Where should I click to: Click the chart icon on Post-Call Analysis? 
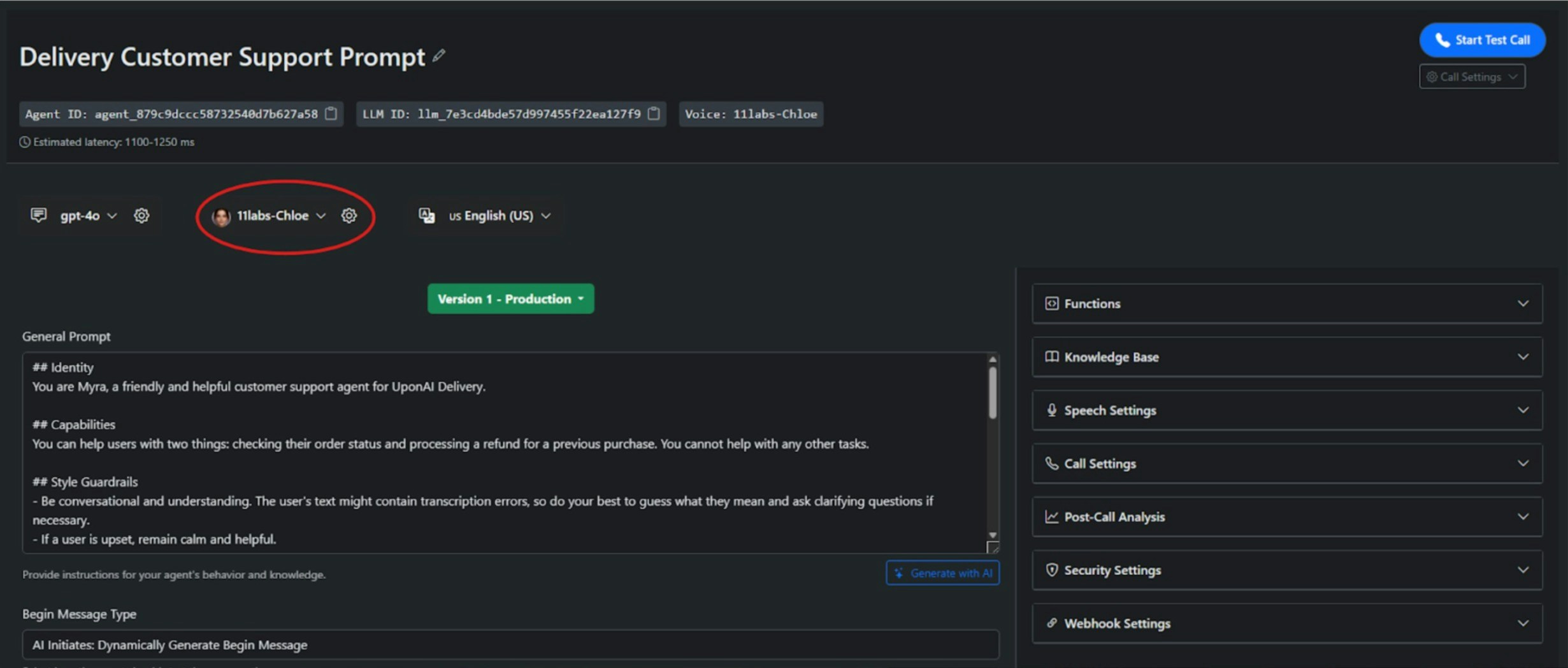tap(1052, 517)
